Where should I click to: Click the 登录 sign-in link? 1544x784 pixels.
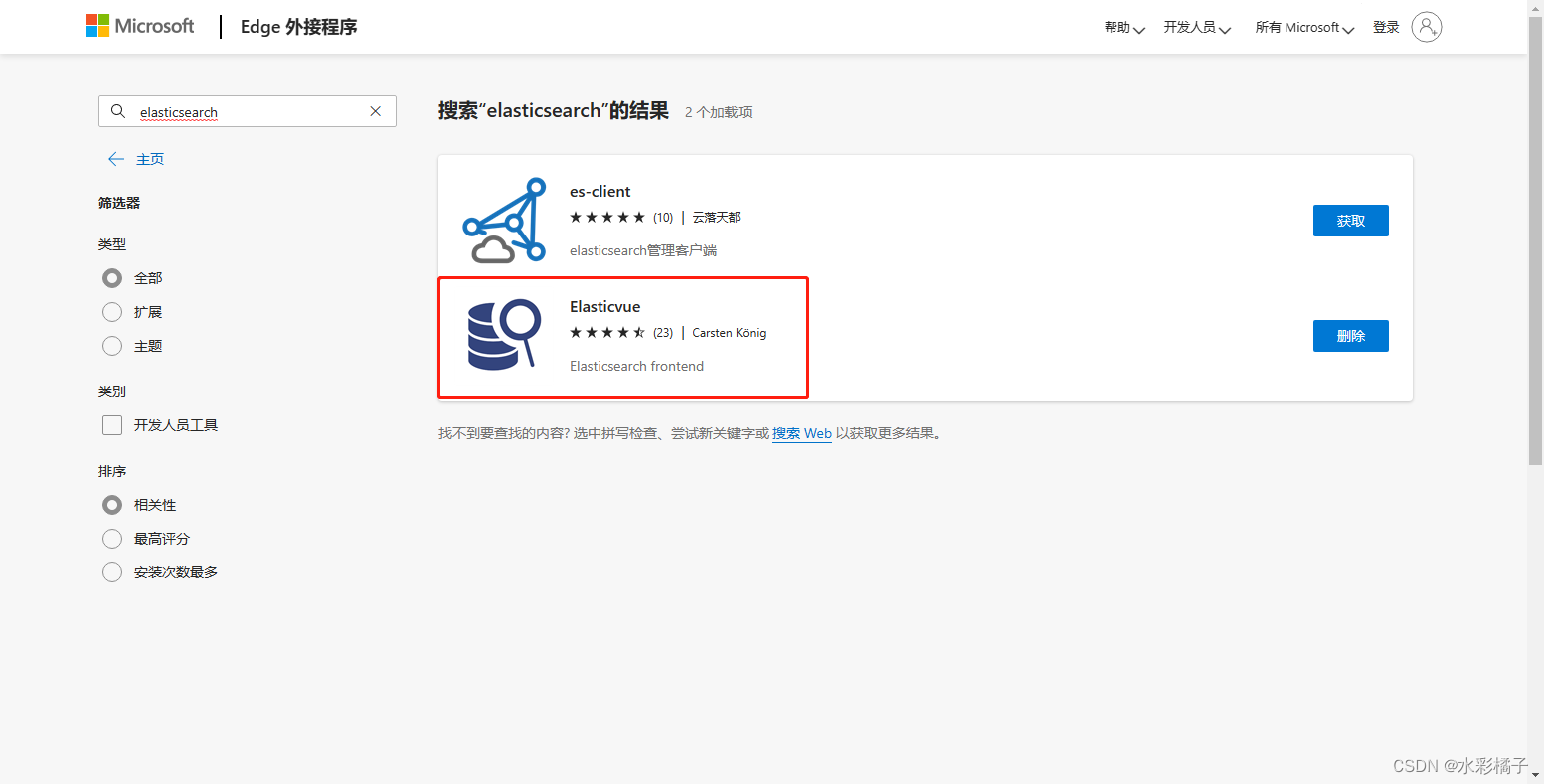click(x=1386, y=28)
